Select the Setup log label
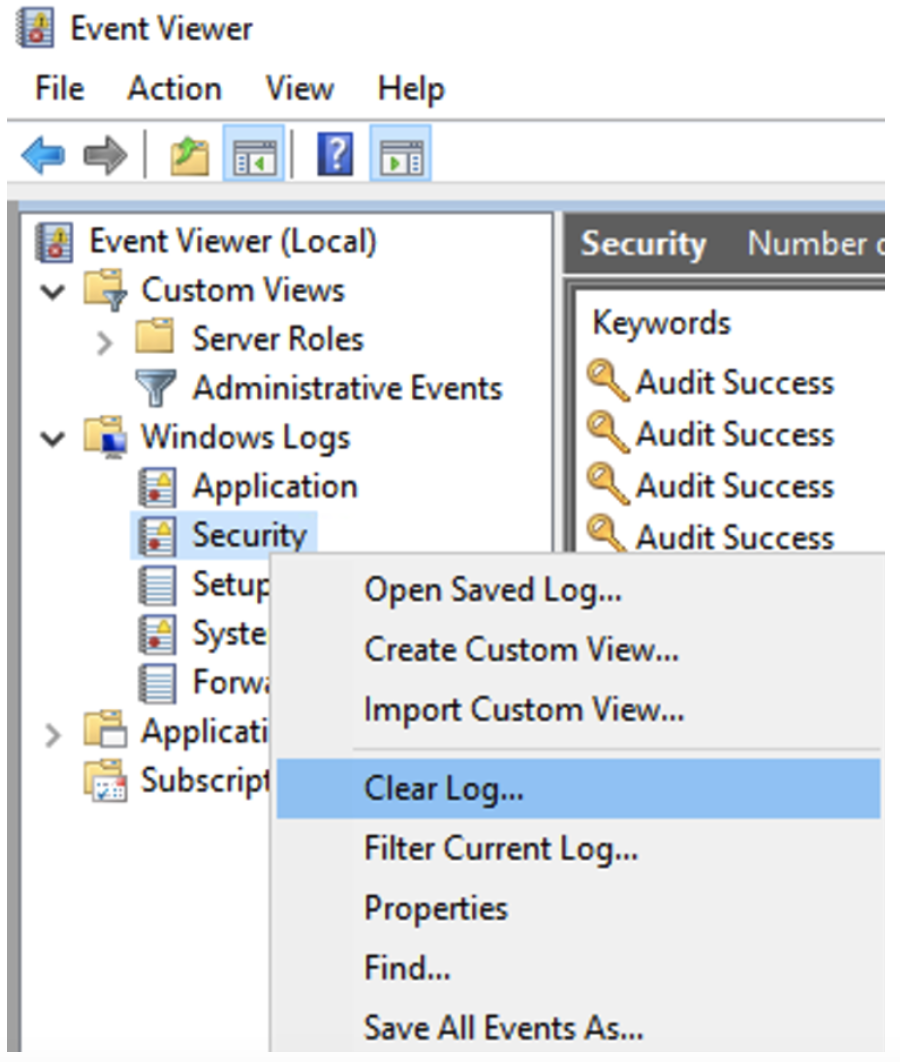Image resolution: width=900 pixels, height=1062 pixels. (231, 585)
